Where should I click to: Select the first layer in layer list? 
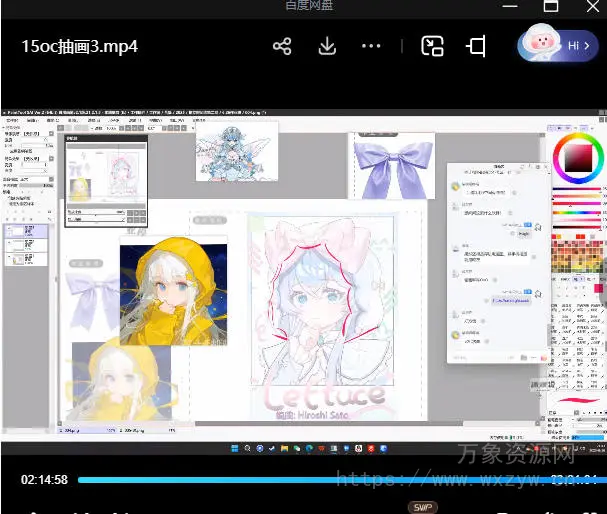(25, 231)
